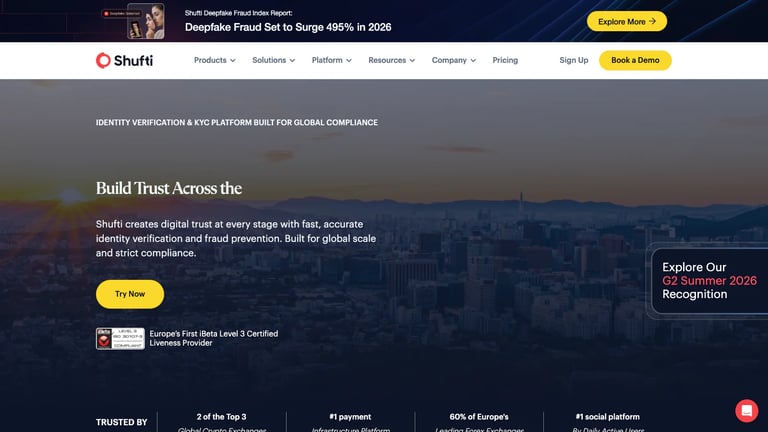The height and width of the screenshot is (432, 768).
Task: Expand the Company dropdown chevron
Action: 473,61
